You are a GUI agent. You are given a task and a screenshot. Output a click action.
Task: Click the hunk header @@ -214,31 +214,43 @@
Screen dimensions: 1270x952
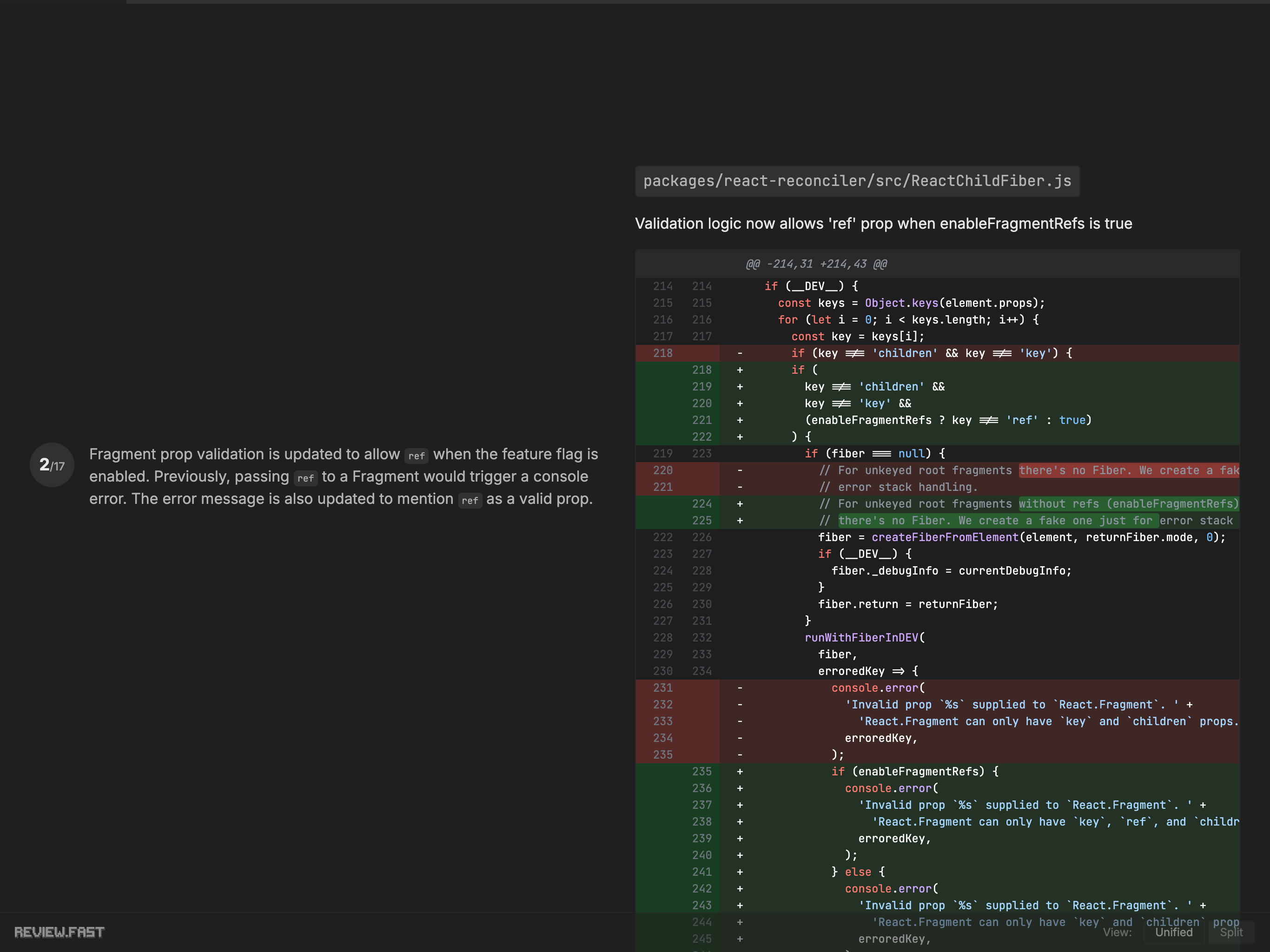click(x=816, y=264)
